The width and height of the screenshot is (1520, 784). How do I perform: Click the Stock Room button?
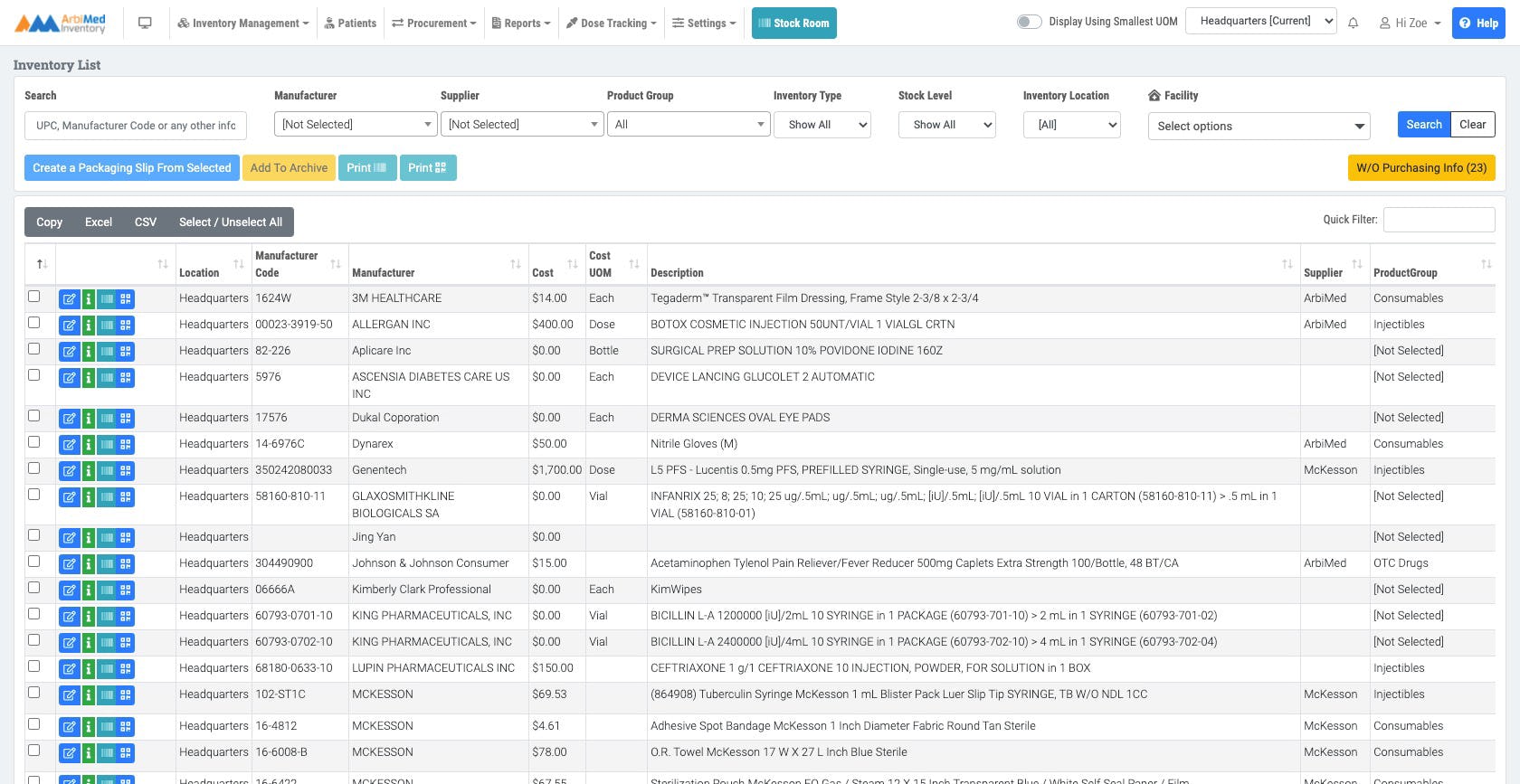794,24
